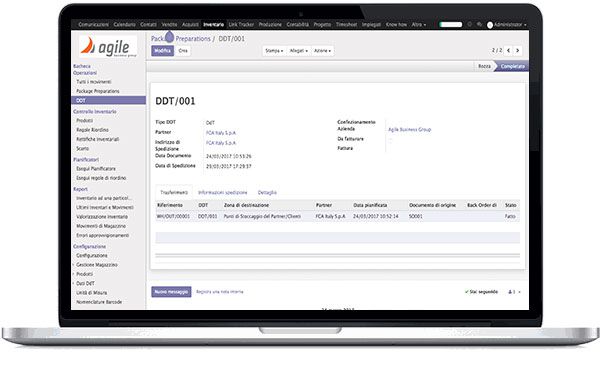The width and height of the screenshot is (600, 366).
Task: Sort by the Riferimento column header
Action: coord(170,205)
